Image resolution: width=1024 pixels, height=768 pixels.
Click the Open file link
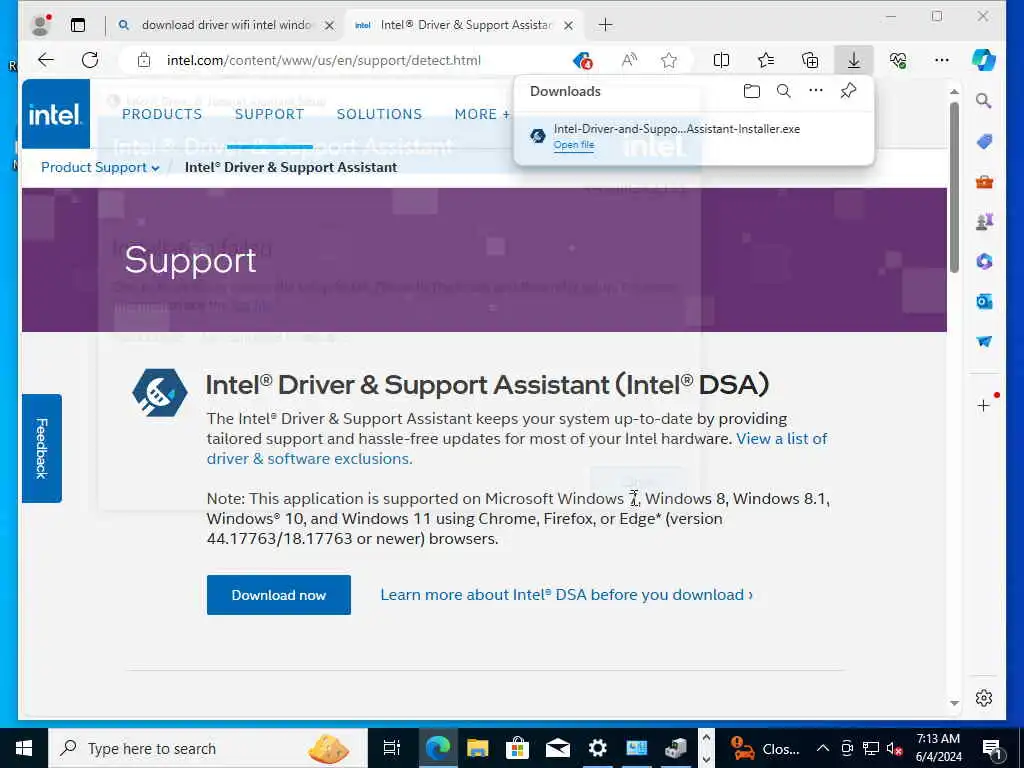pyautogui.click(x=573, y=144)
